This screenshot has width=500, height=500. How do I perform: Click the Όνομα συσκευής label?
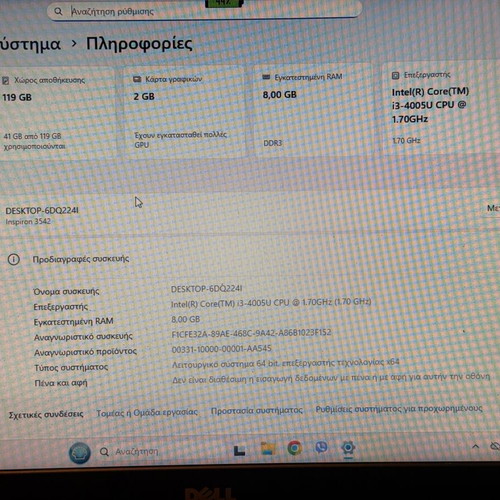click(66, 291)
